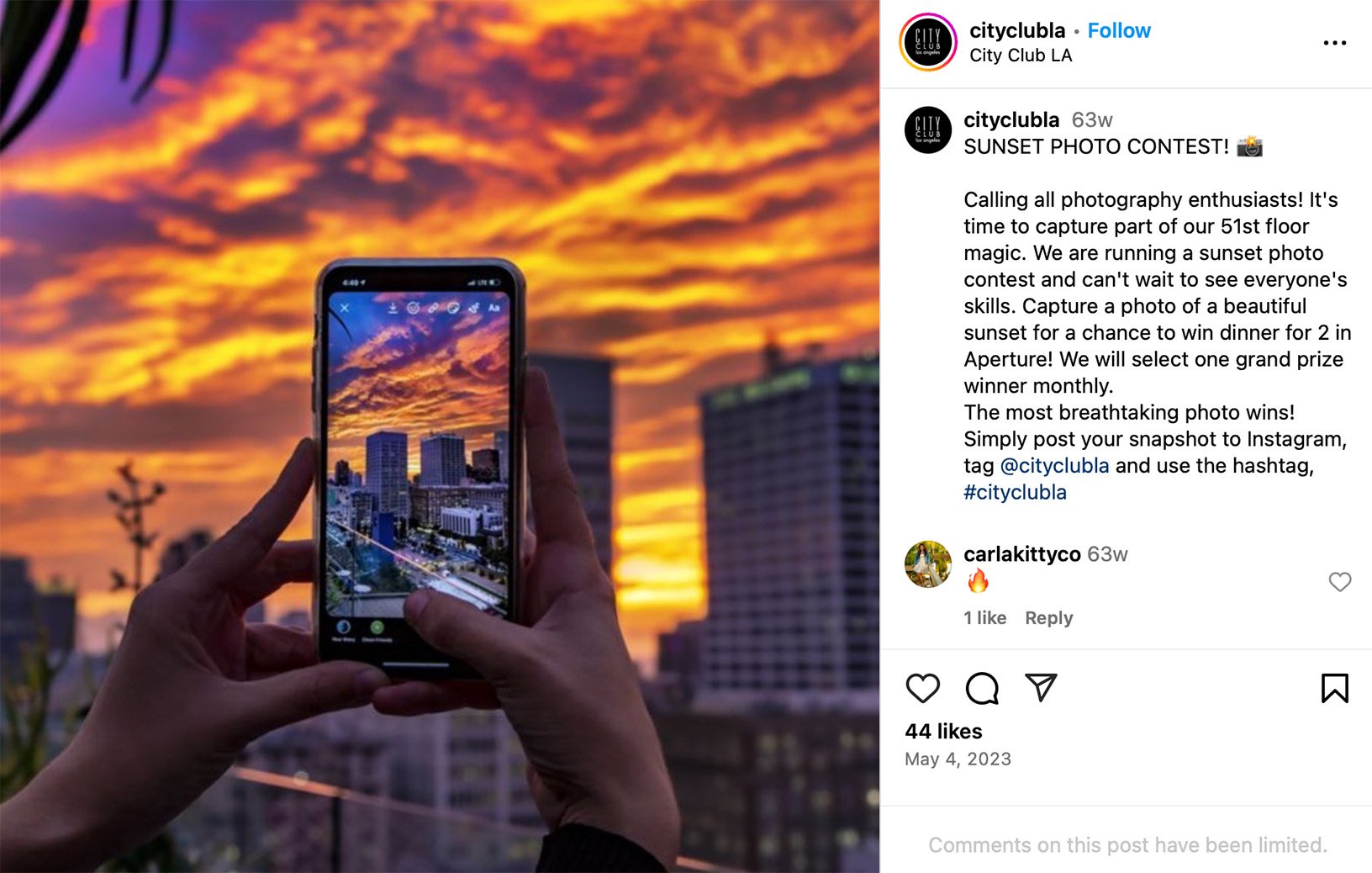The image size is (1372, 873).
Task: Like carlakittyco's fire emoji comment
Action: click(1339, 582)
